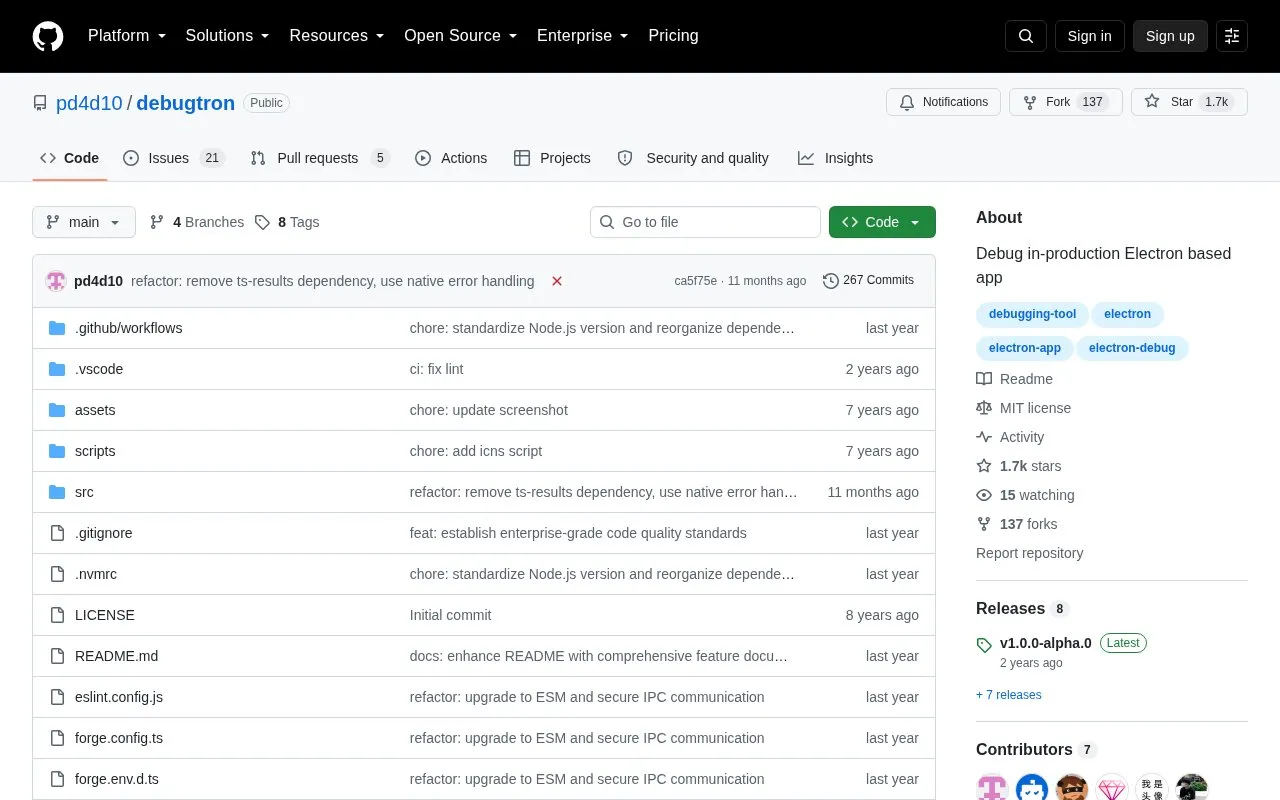The image size is (1280, 800).
Task: Focus the Go to file search field
Action: point(705,222)
